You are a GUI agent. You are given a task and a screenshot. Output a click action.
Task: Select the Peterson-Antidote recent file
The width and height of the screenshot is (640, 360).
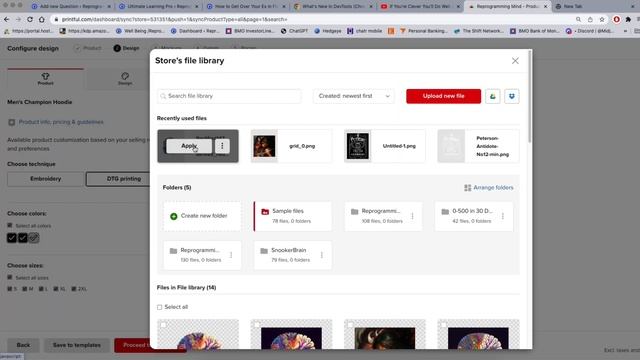point(478,146)
